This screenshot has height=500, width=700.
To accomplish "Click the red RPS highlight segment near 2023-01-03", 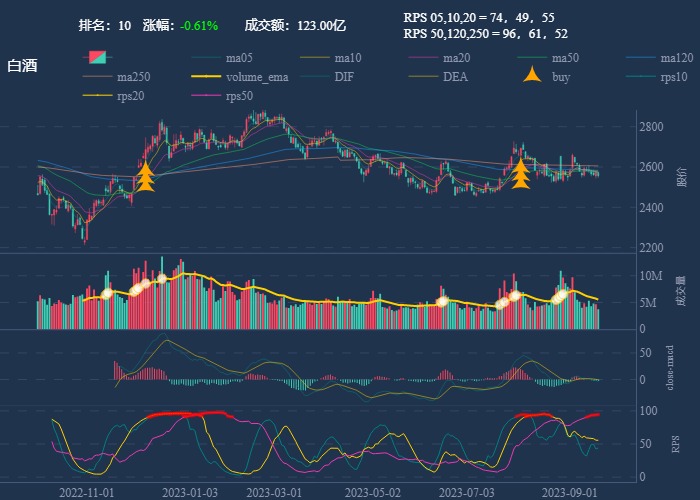I will pos(188,414).
